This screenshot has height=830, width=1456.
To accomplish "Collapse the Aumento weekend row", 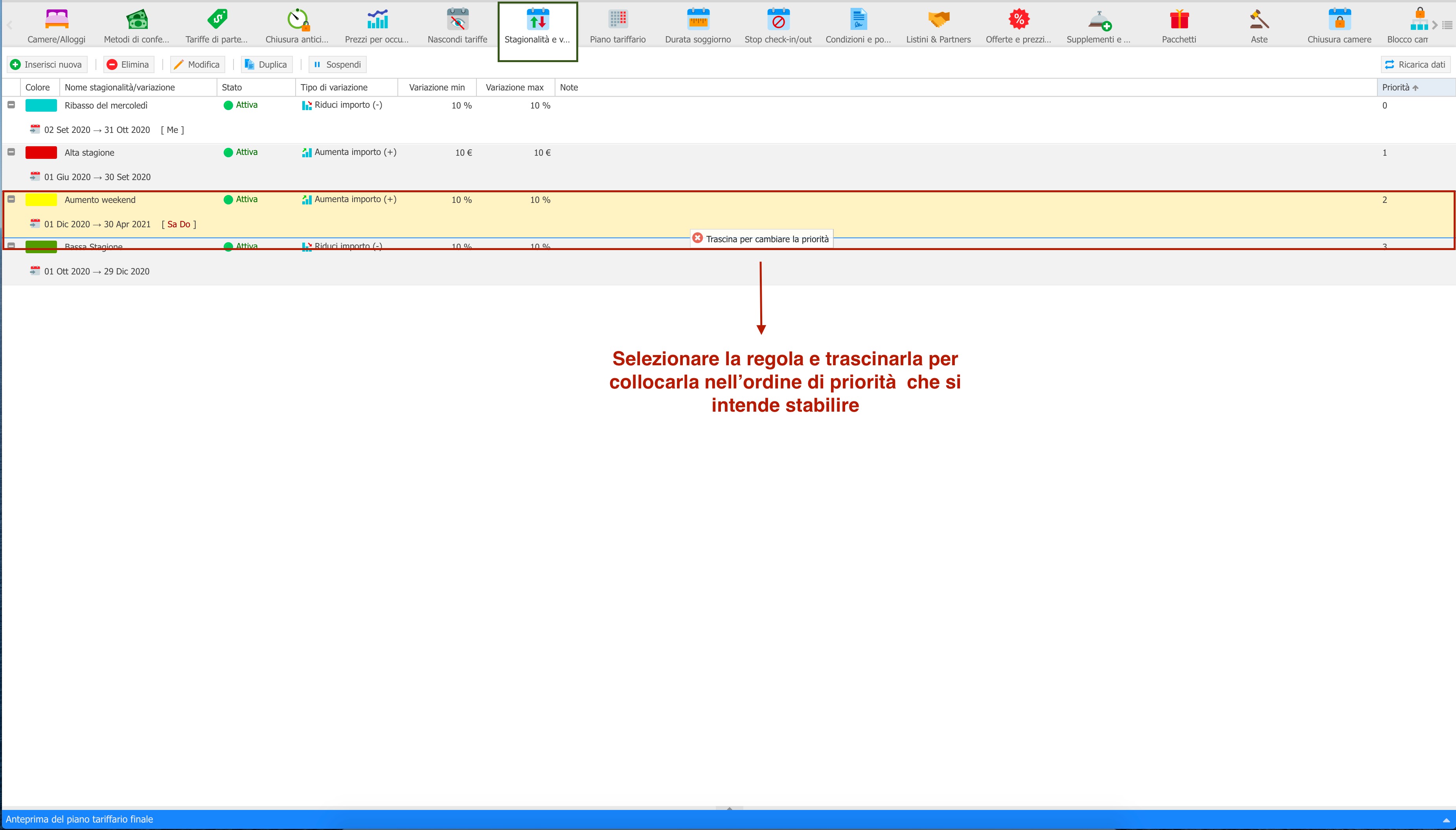I will pyautogui.click(x=11, y=199).
